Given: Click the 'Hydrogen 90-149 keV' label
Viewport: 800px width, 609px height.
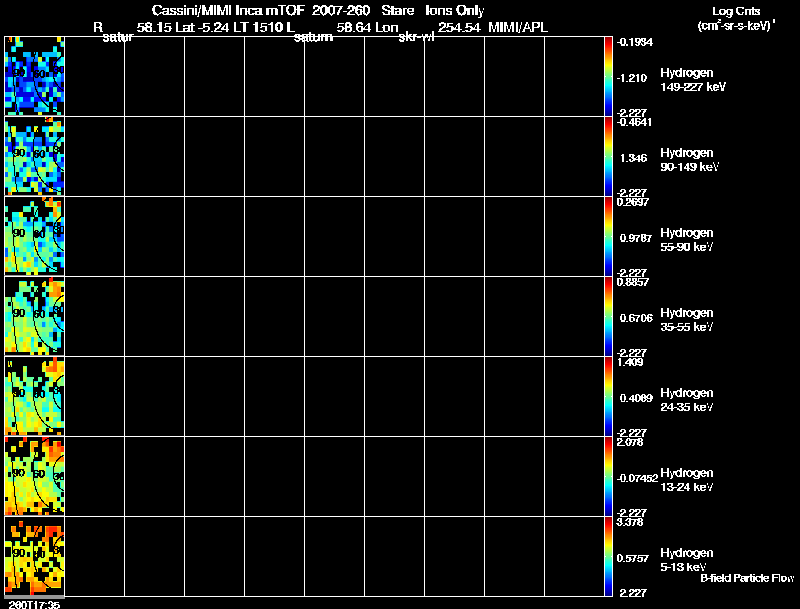Looking at the screenshot, I should point(690,160).
